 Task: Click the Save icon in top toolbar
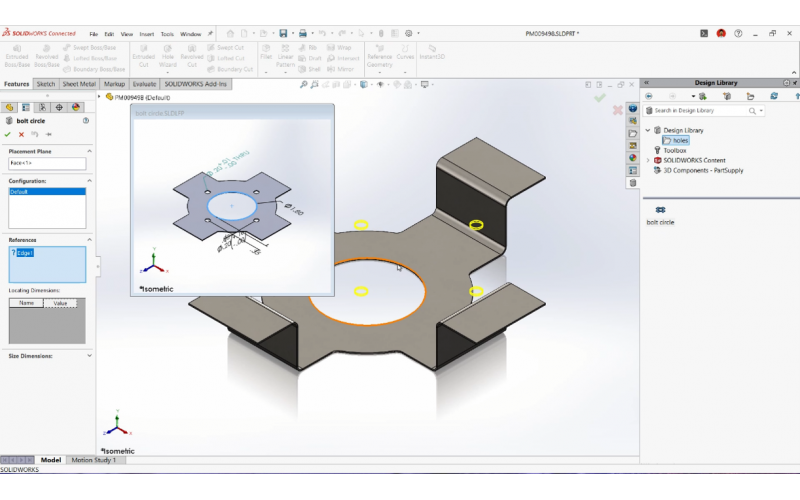point(283,34)
